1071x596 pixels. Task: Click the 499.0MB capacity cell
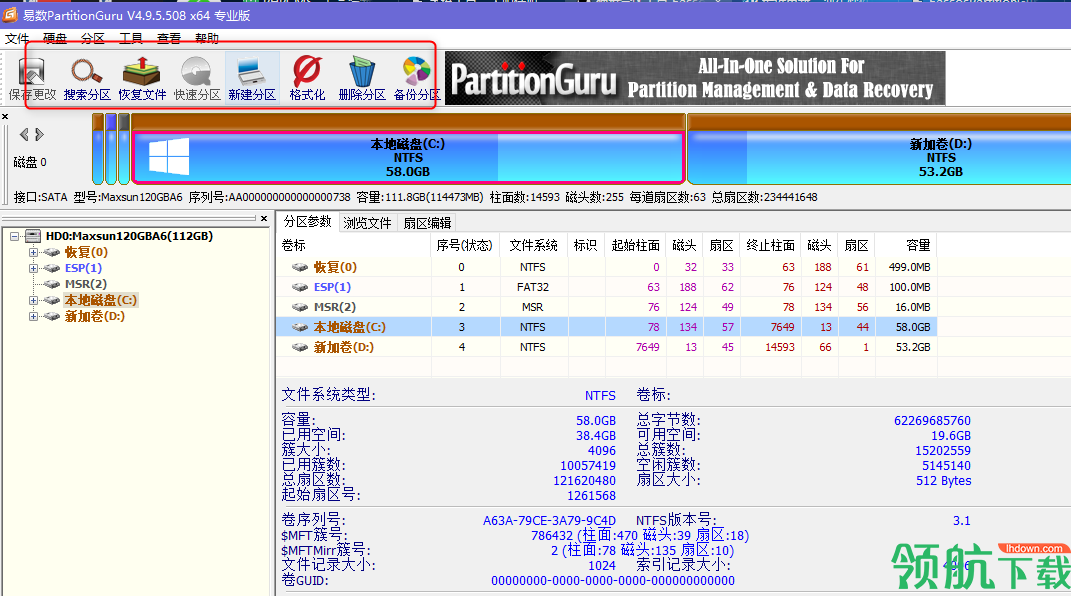coord(909,267)
